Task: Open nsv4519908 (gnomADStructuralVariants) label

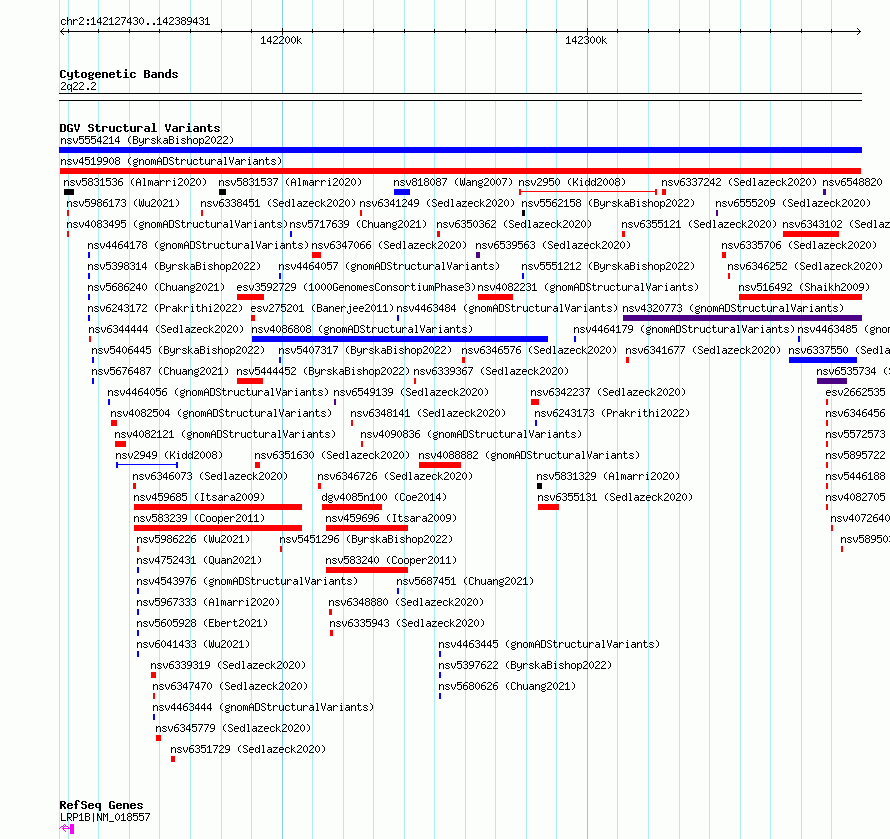Action: click(171, 161)
